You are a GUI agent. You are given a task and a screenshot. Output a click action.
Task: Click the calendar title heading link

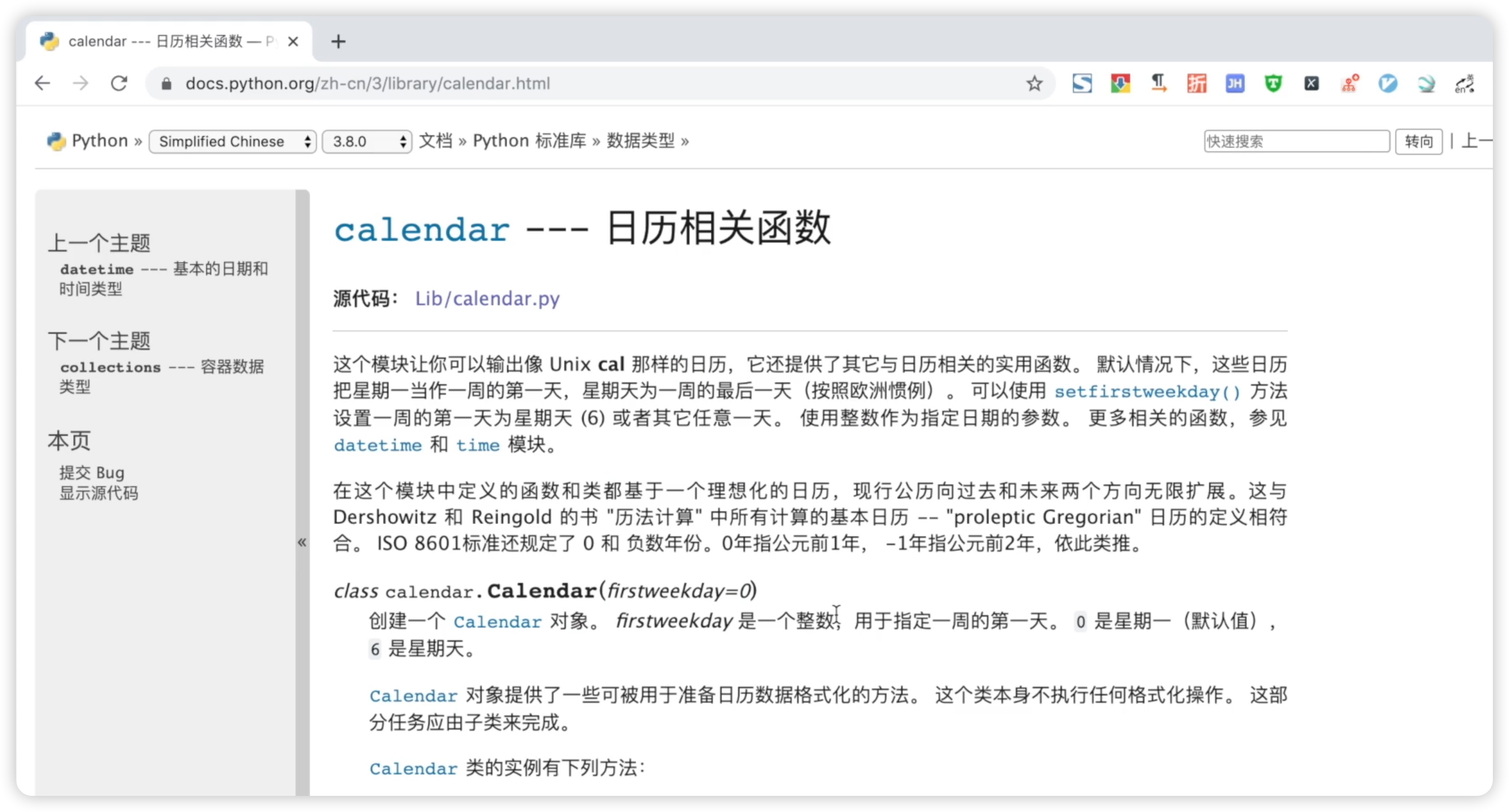[422, 230]
